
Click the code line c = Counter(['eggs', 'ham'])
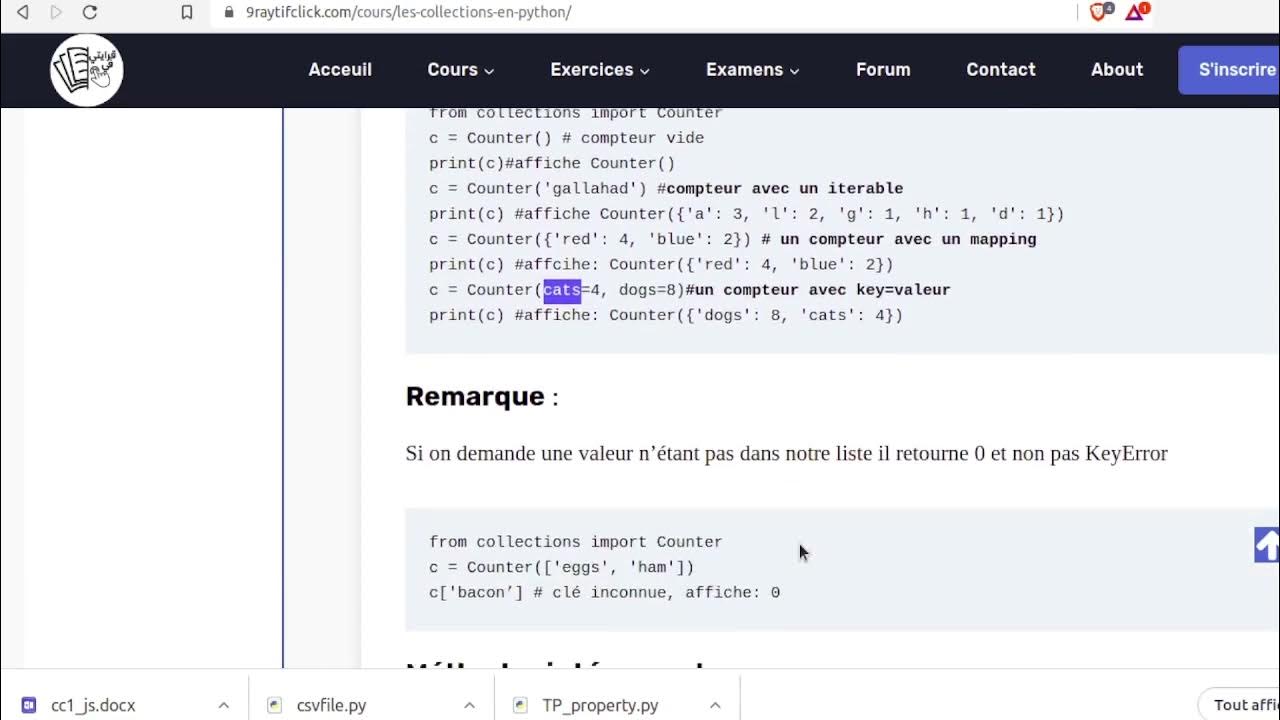click(x=562, y=567)
